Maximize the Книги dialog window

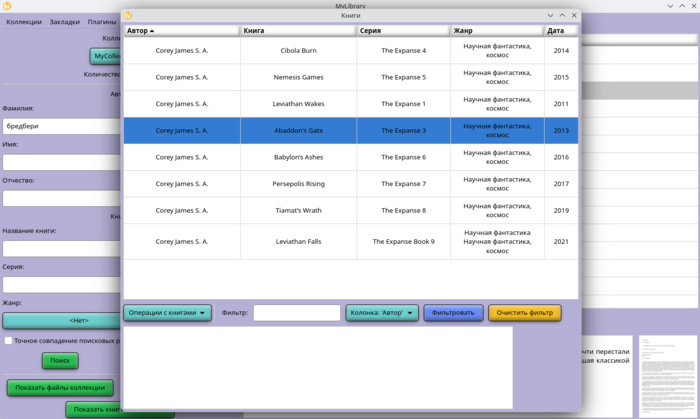point(562,16)
